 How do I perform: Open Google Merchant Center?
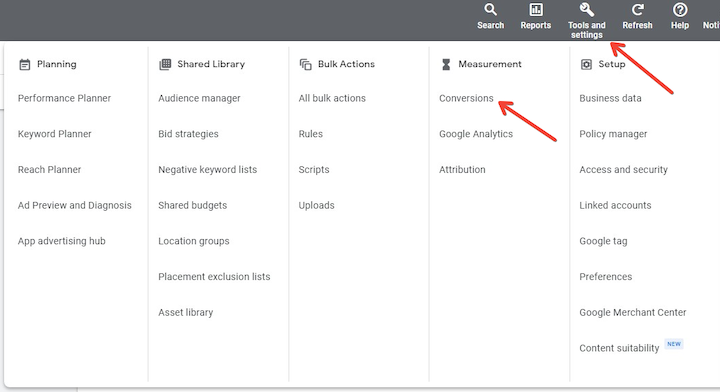(633, 313)
